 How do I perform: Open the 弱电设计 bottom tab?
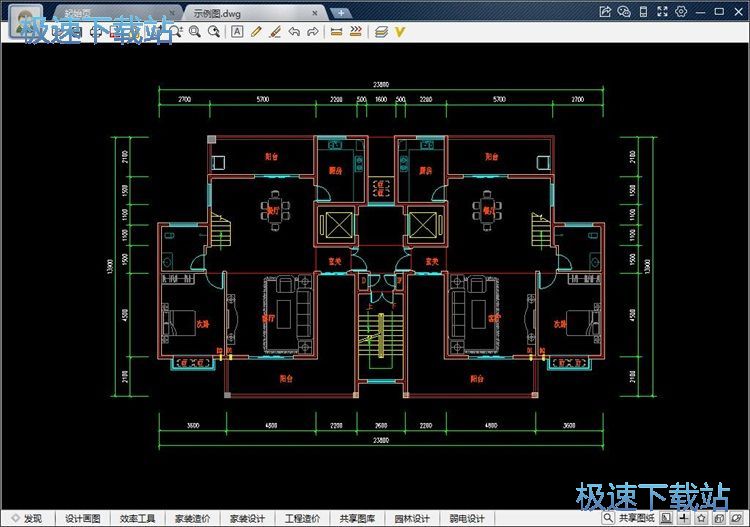467,518
